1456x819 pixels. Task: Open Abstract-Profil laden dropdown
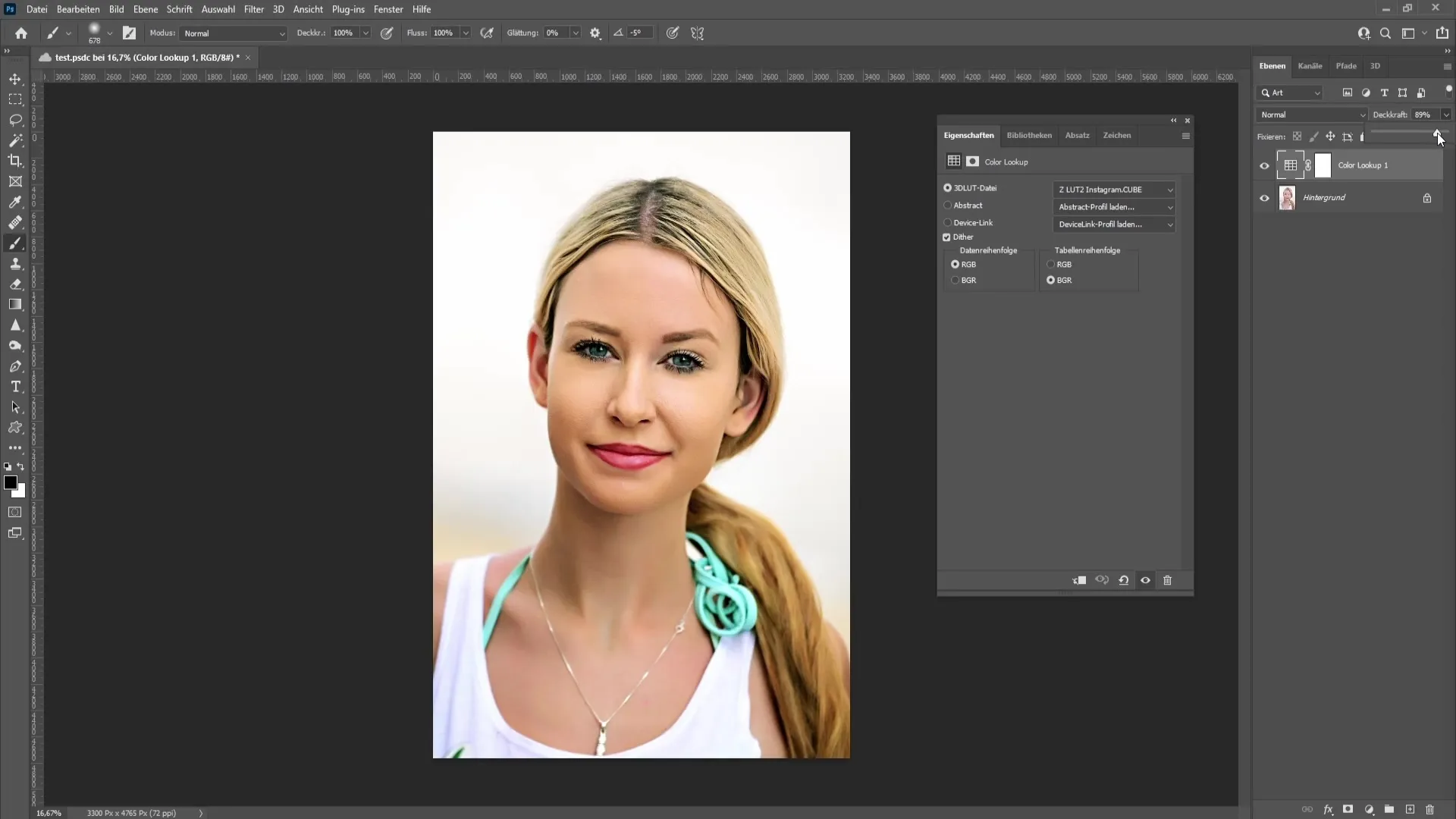(1114, 207)
